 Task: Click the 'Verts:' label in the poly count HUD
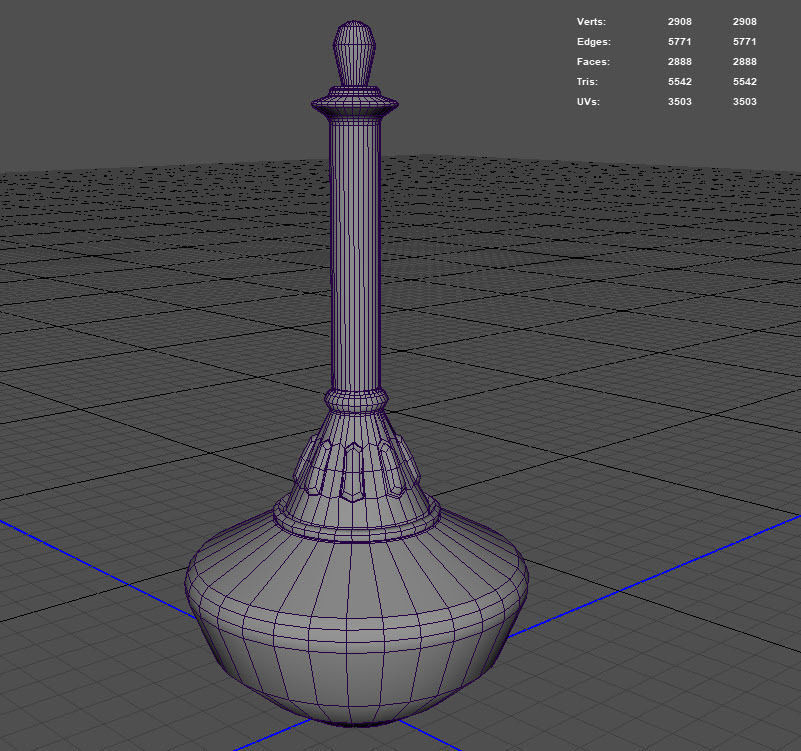[591, 21]
